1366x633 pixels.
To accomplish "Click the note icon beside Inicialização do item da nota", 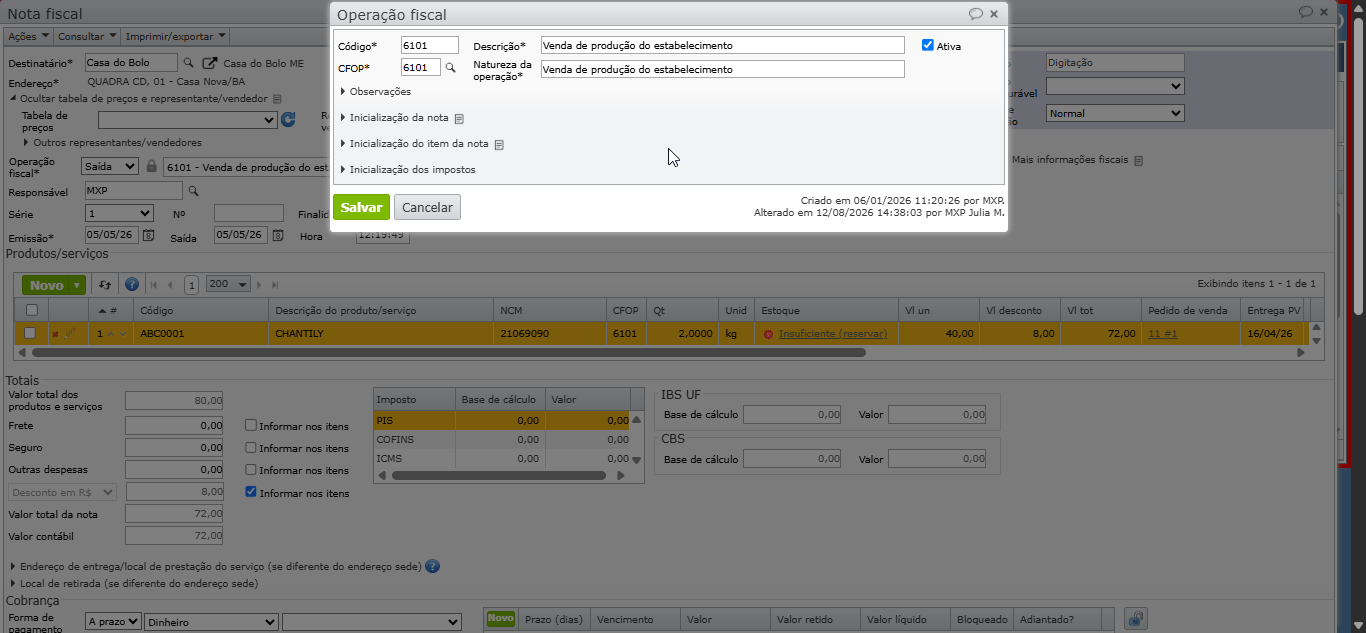I will [499, 144].
